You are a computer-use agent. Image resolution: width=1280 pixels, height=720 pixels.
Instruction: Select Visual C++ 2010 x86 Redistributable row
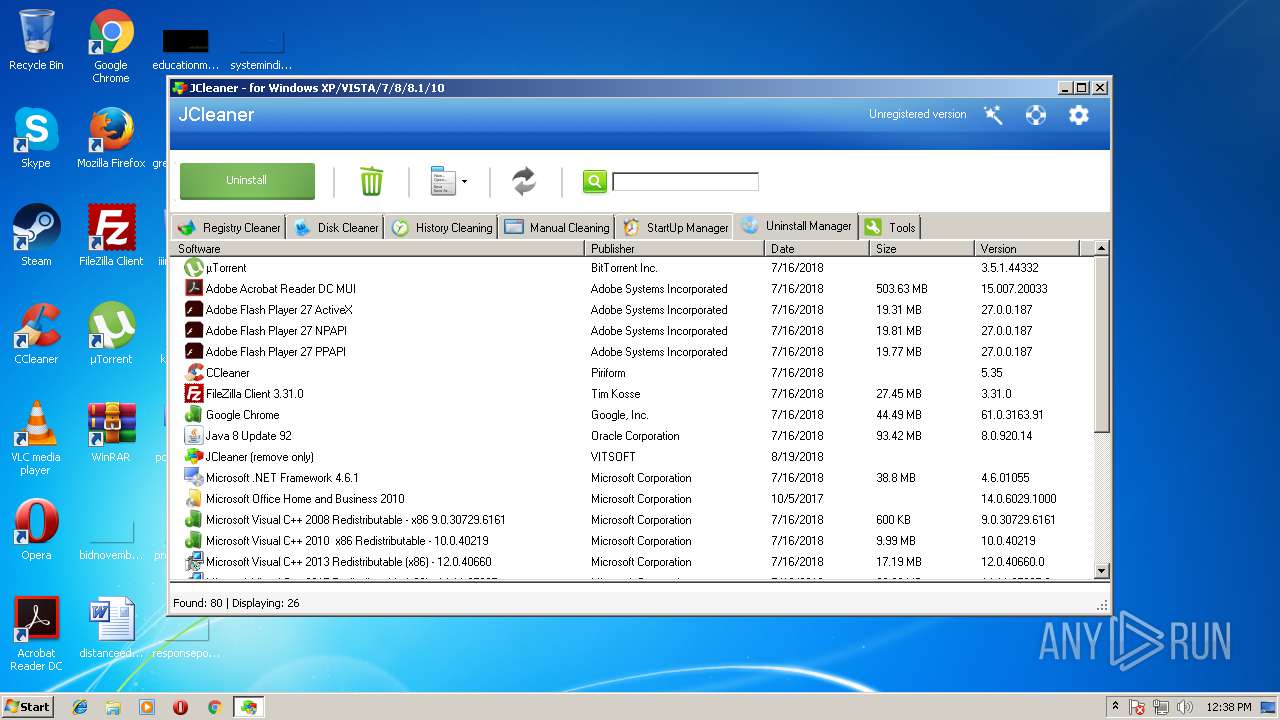coord(632,541)
